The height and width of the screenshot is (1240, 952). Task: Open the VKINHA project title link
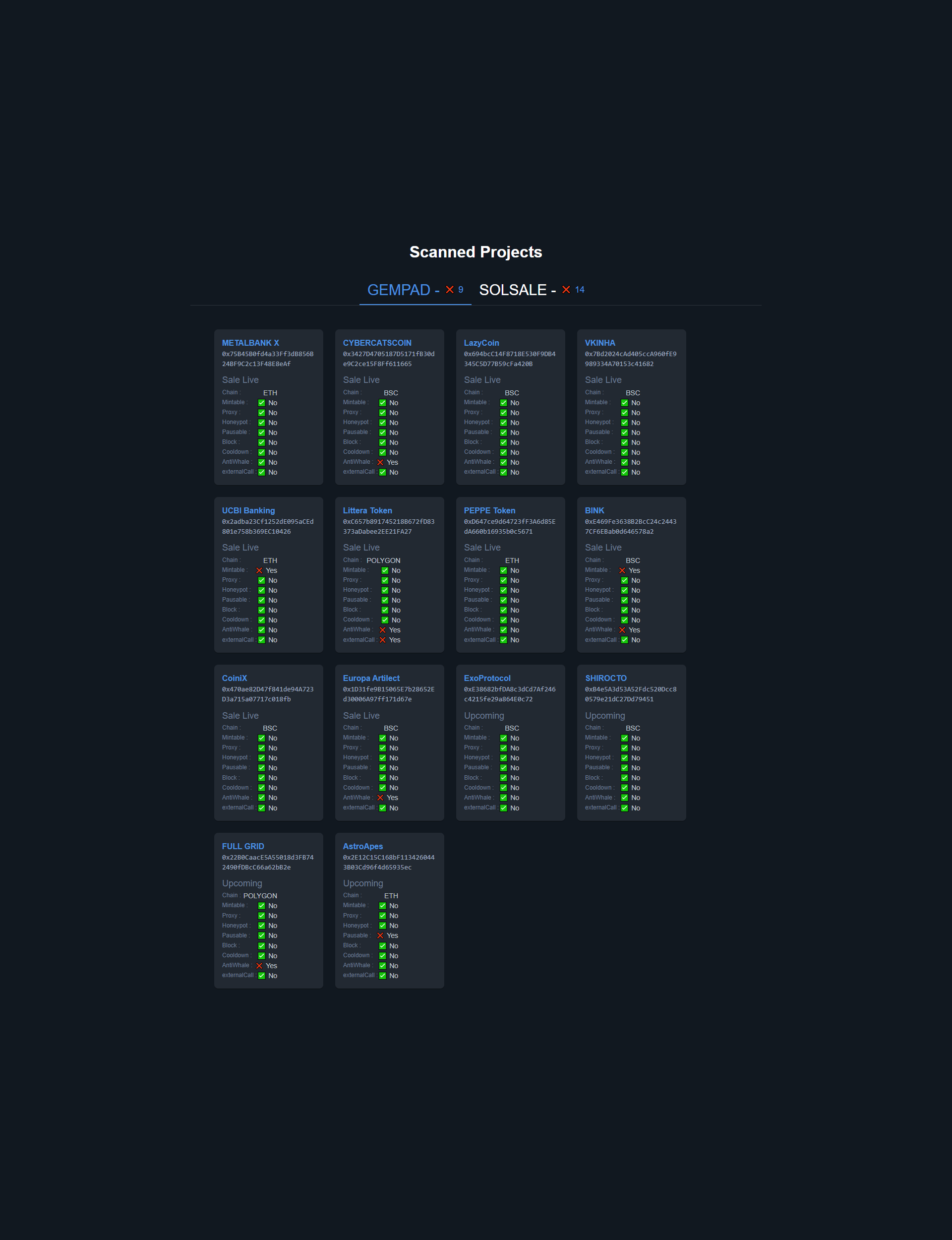click(599, 343)
